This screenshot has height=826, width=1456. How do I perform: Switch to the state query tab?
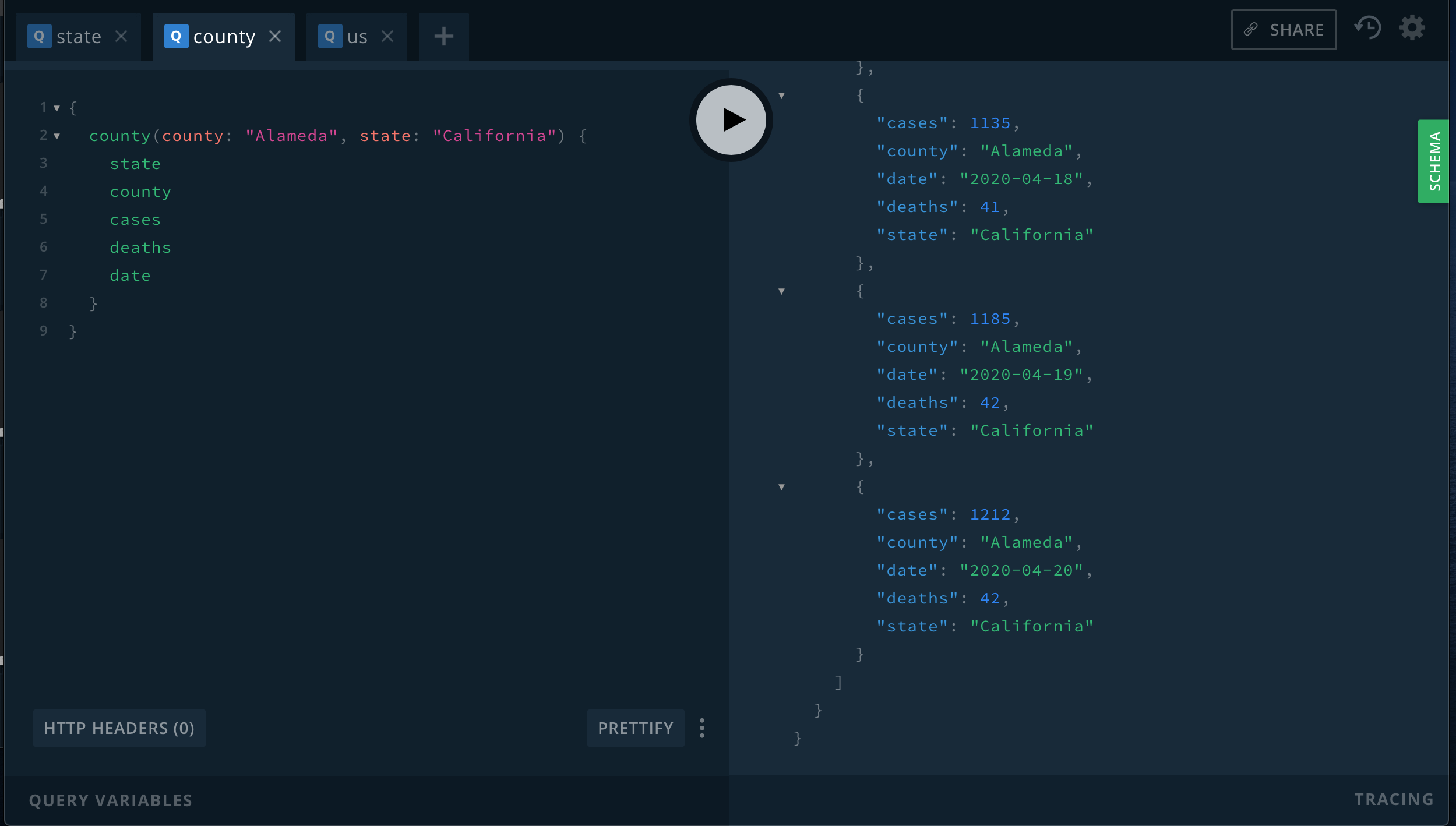(78, 37)
